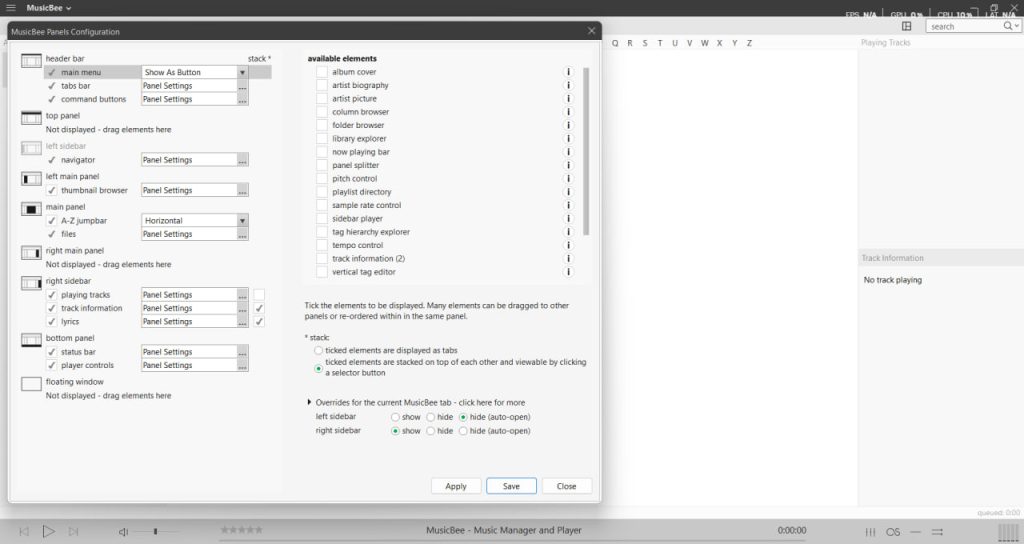Tick the now playing bar checkbox

(x=322, y=152)
